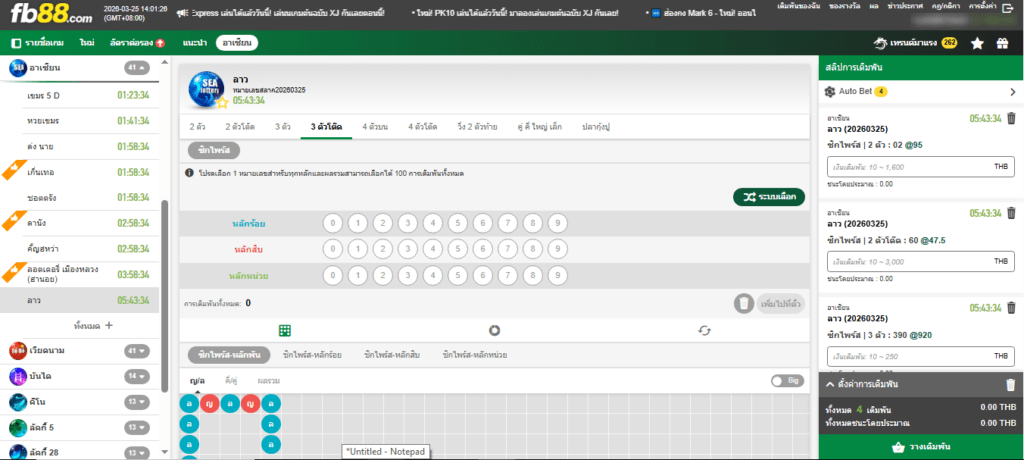Expand the คีโน category
The width and height of the screenshot is (1024, 460).
coord(137,402)
